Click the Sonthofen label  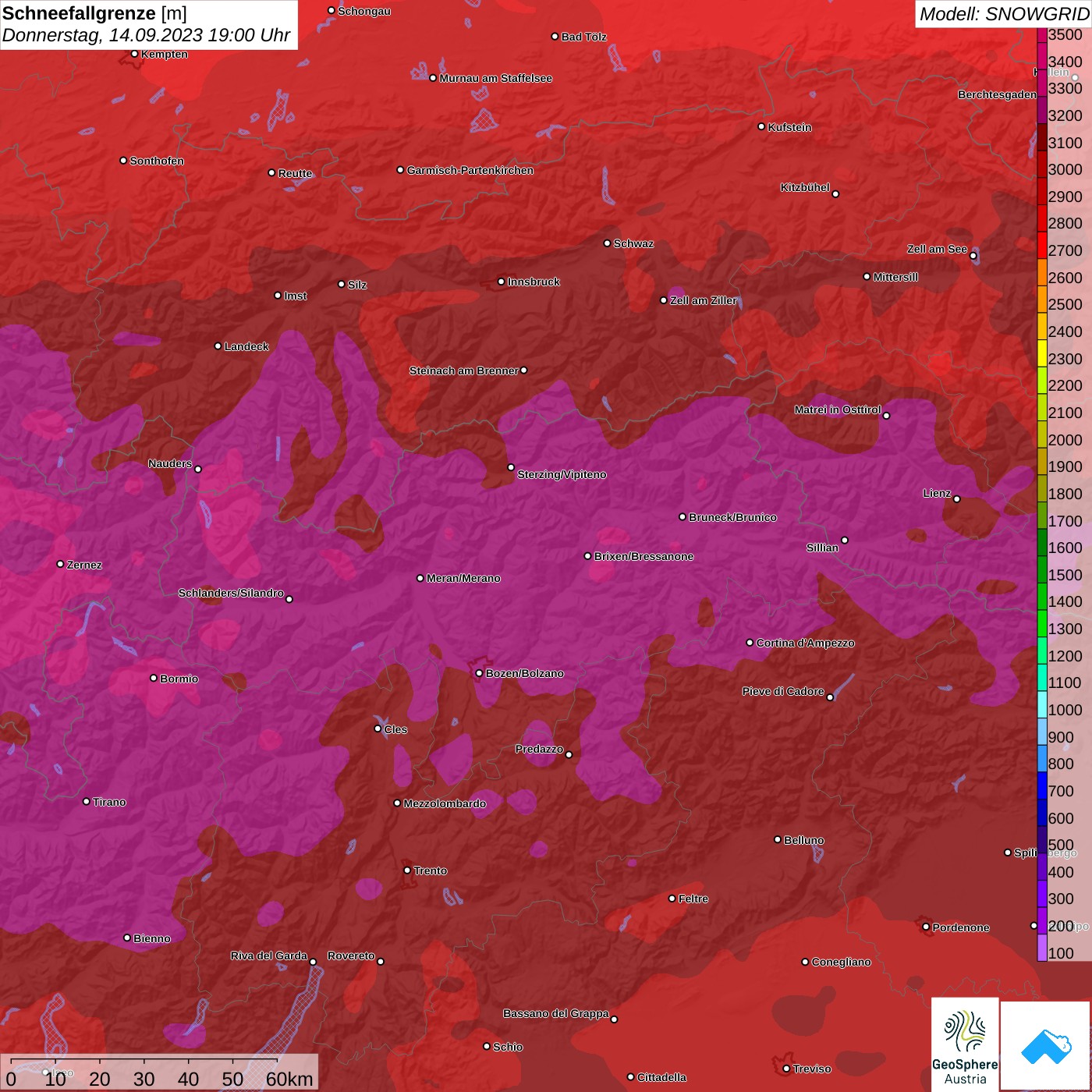coord(157,161)
